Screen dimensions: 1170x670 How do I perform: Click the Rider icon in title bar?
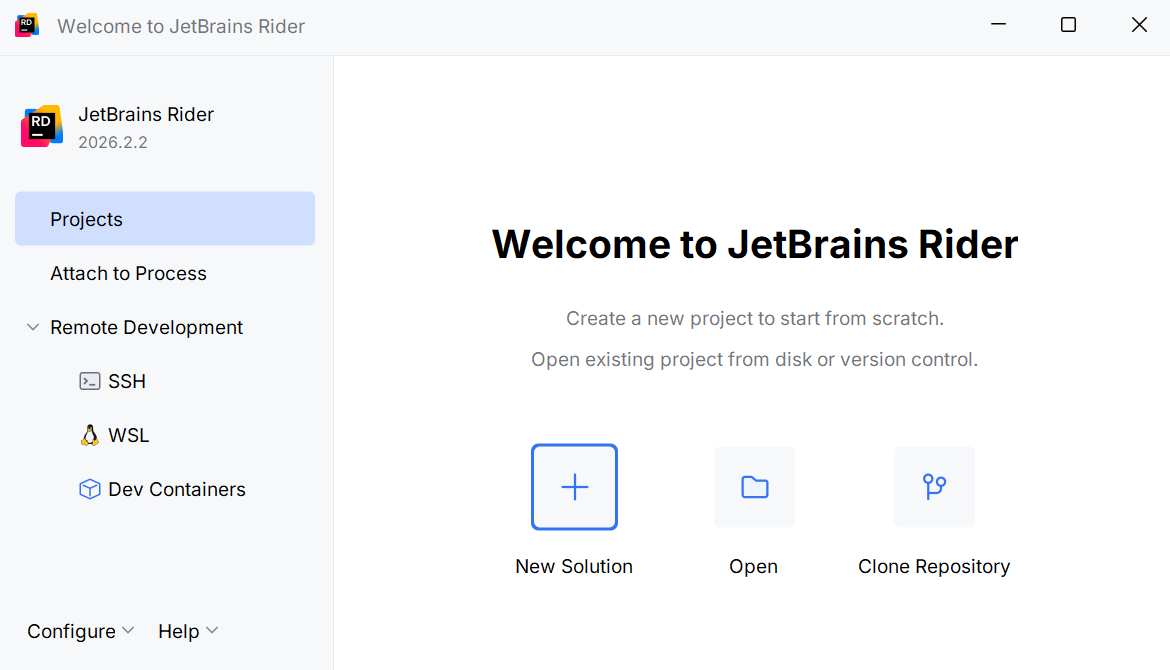pyautogui.click(x=27, y=25)
